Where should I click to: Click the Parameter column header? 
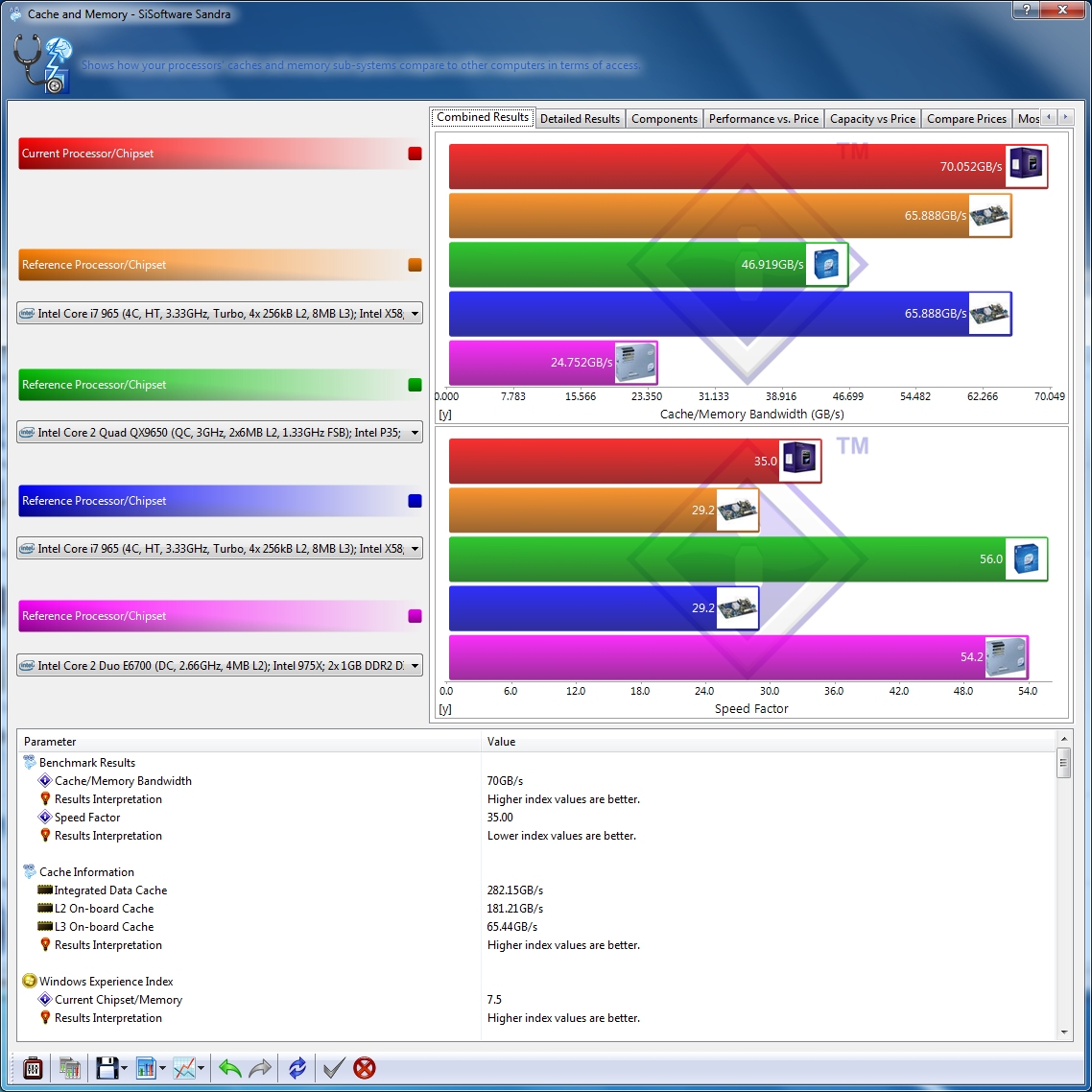(x=249, y=742)
